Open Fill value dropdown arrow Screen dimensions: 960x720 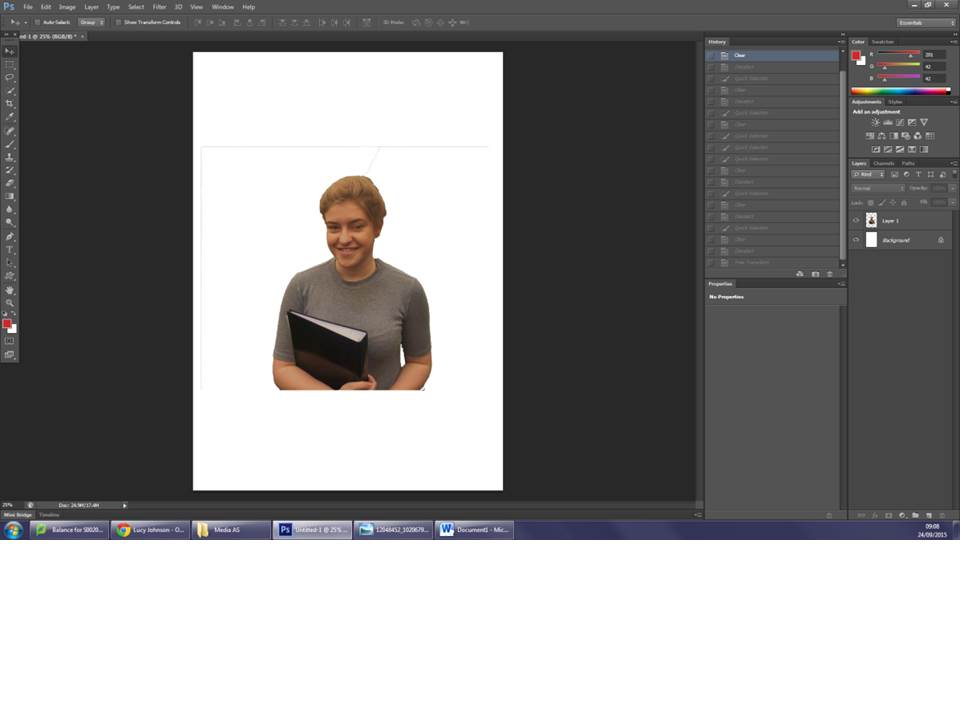coord(952,203)
